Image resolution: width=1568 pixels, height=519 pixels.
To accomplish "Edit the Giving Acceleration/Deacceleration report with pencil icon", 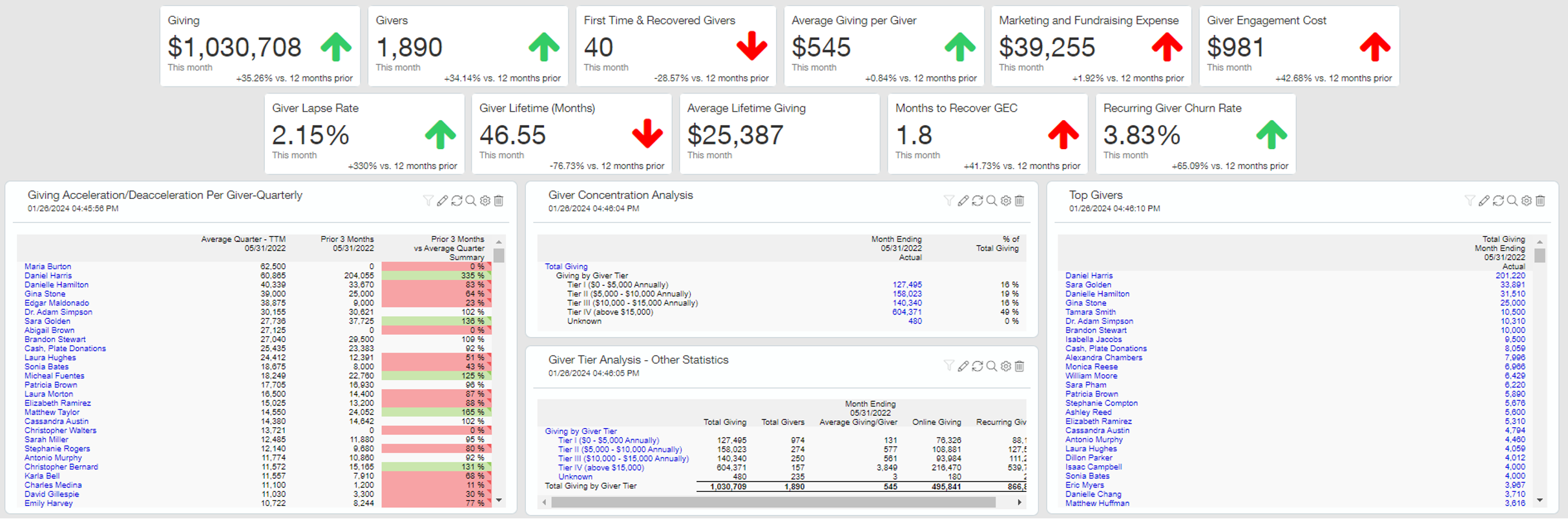I will [443, 201].
